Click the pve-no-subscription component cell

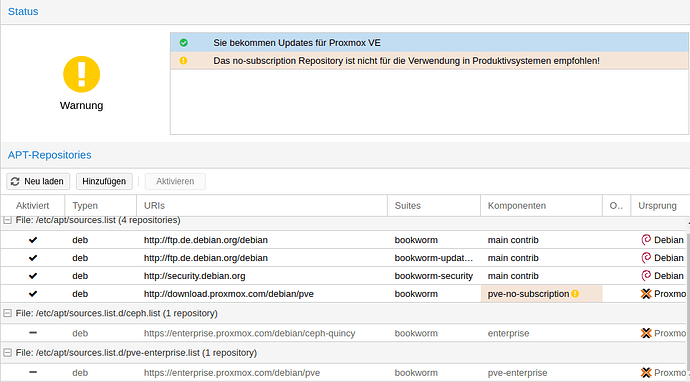point(541,294)
